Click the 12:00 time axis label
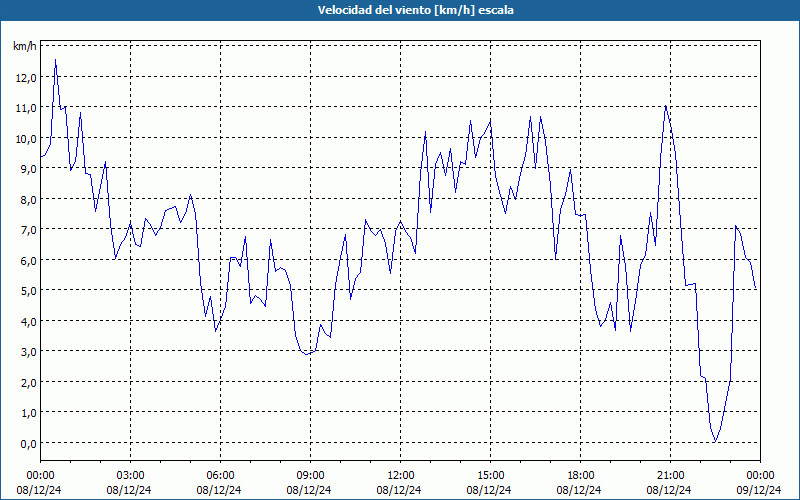800x500 pixels. tap(401, 476)
